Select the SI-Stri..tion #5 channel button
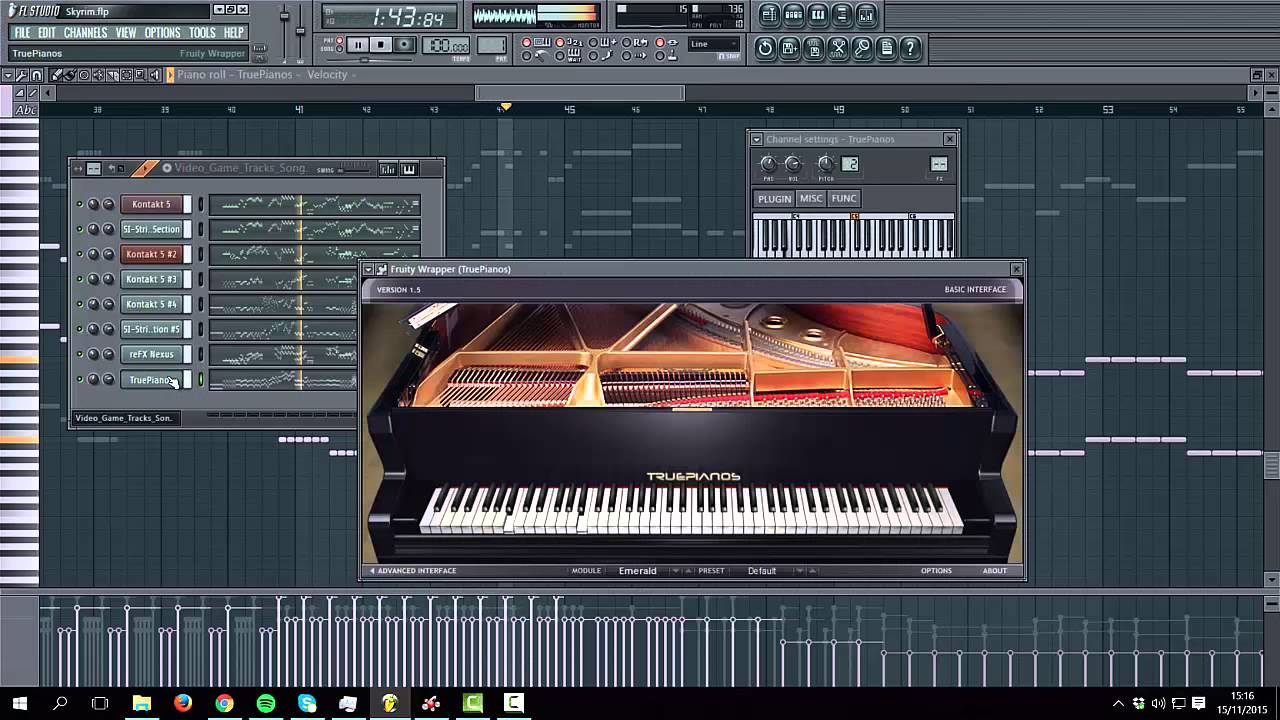The width and height of the screenshot is (1280, 720). click(152, 329)
